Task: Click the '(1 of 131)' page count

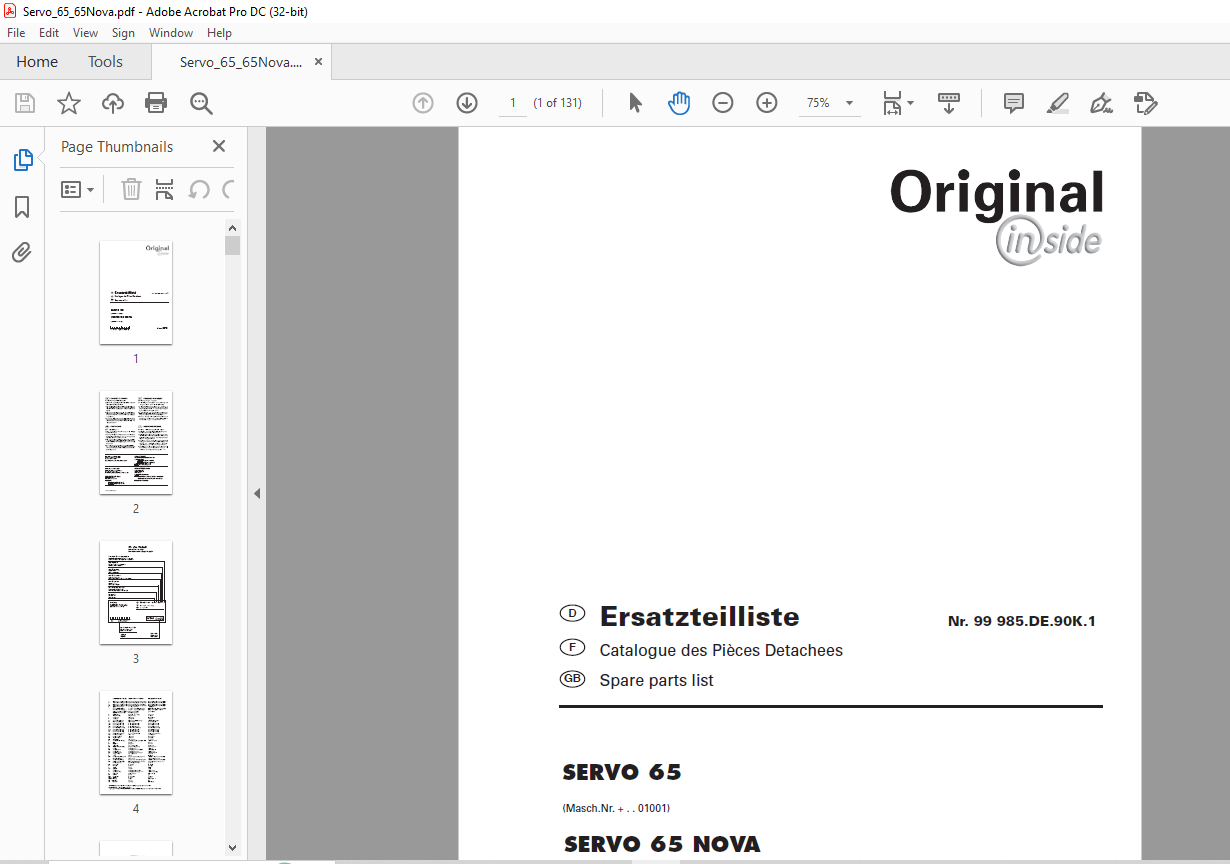Action: point(557,103)
